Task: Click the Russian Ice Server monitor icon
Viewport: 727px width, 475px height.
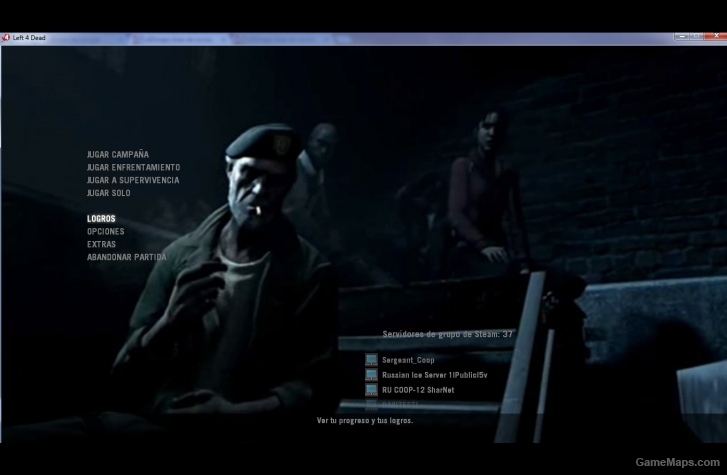Action: click(371, 374)
